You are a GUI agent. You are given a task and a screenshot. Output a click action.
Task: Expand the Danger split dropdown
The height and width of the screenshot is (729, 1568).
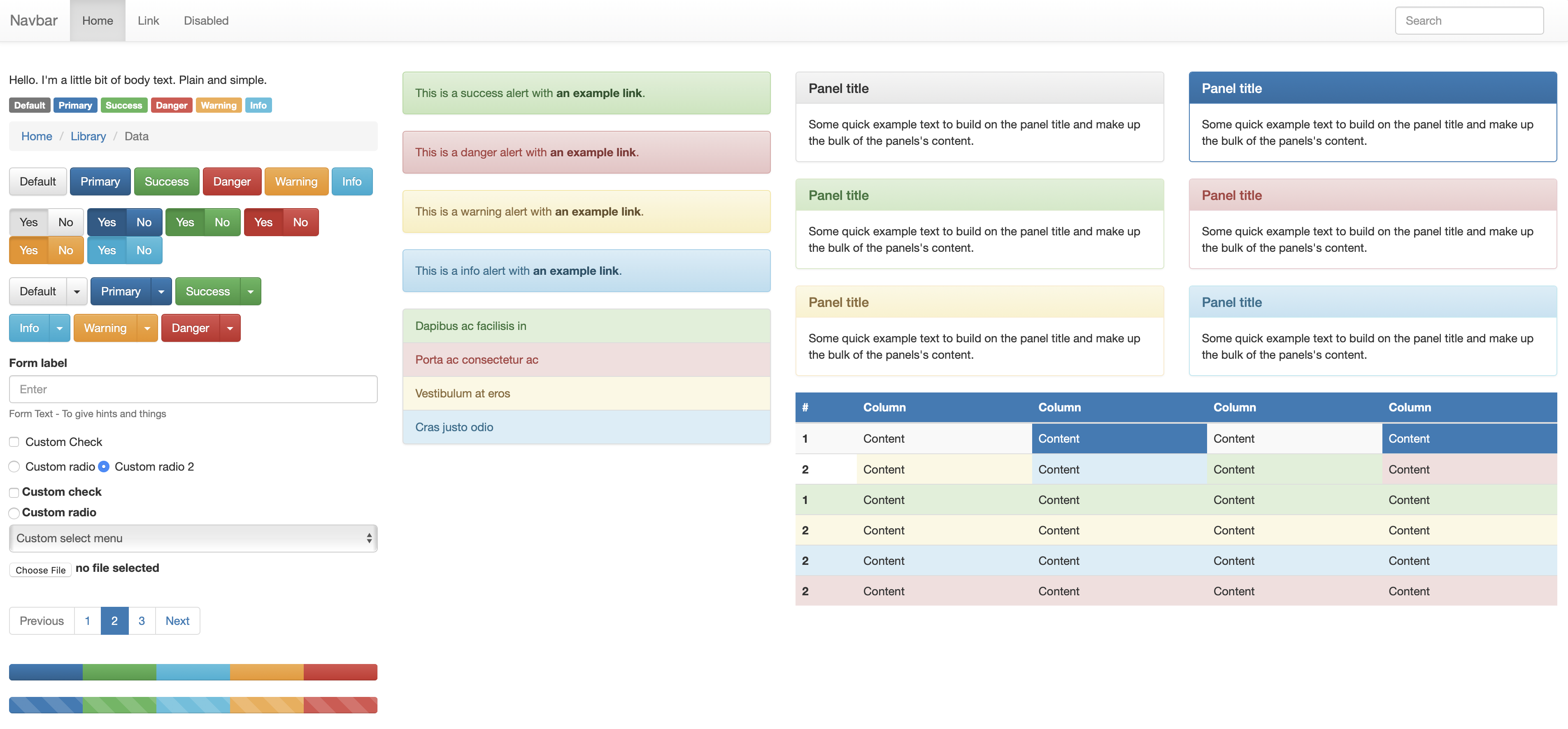tap(230, 327)
